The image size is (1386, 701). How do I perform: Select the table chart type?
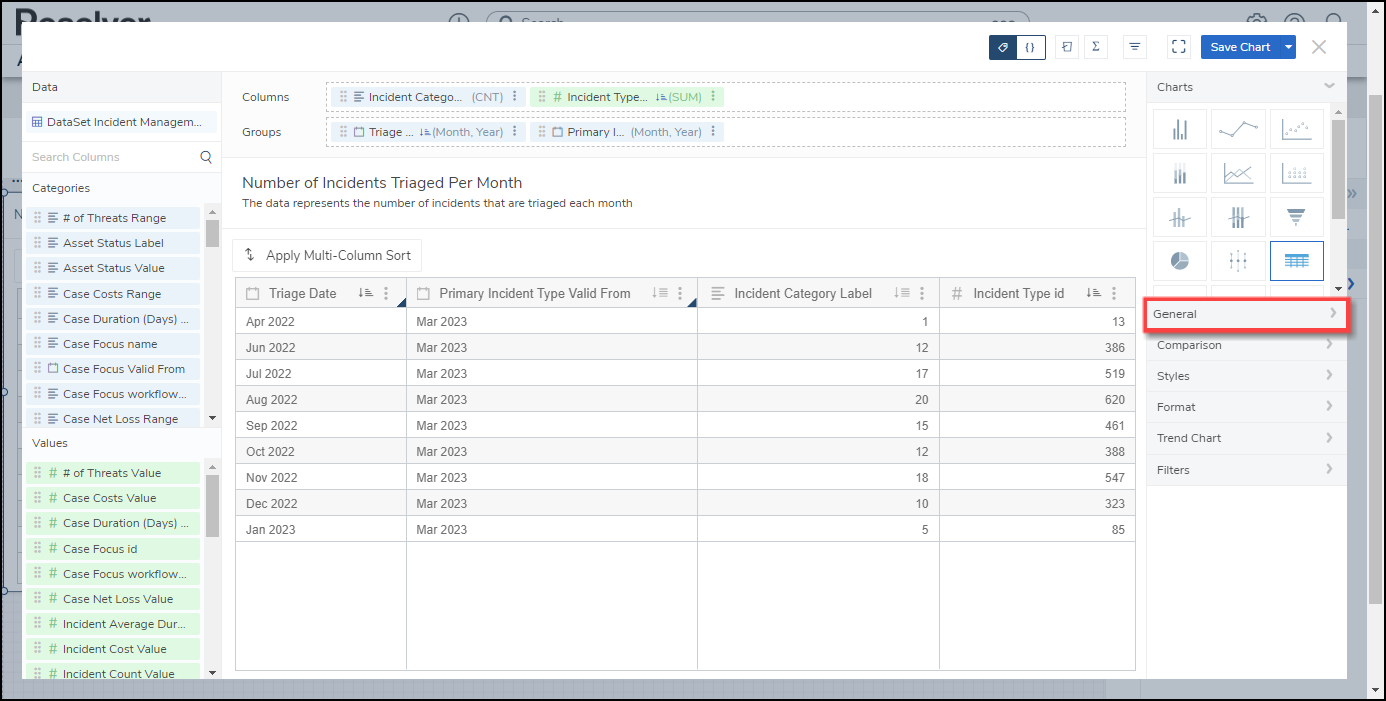tap(1296, 261)
